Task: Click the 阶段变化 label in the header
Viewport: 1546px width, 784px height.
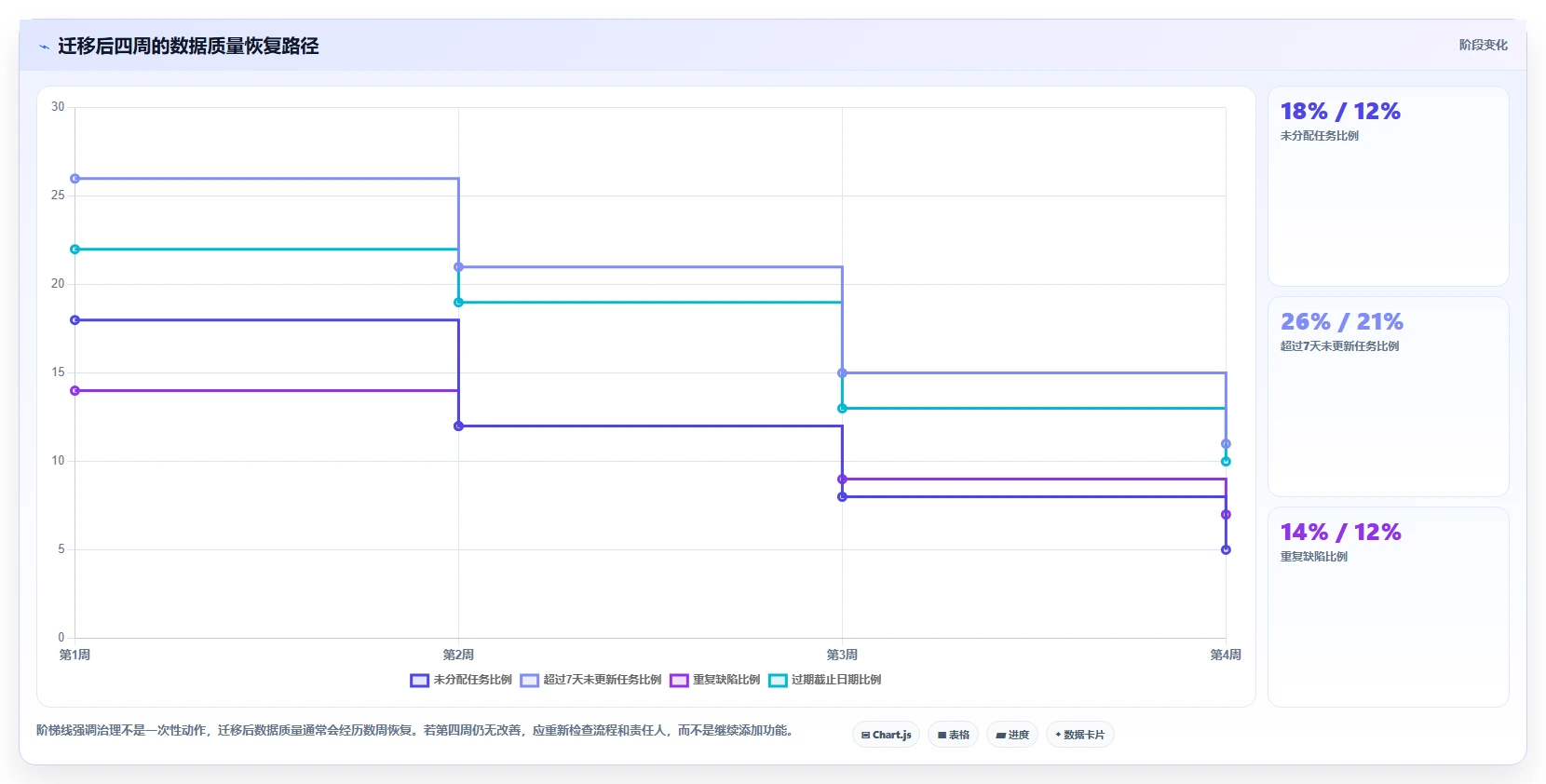Action: click(x=1483, y=45)
